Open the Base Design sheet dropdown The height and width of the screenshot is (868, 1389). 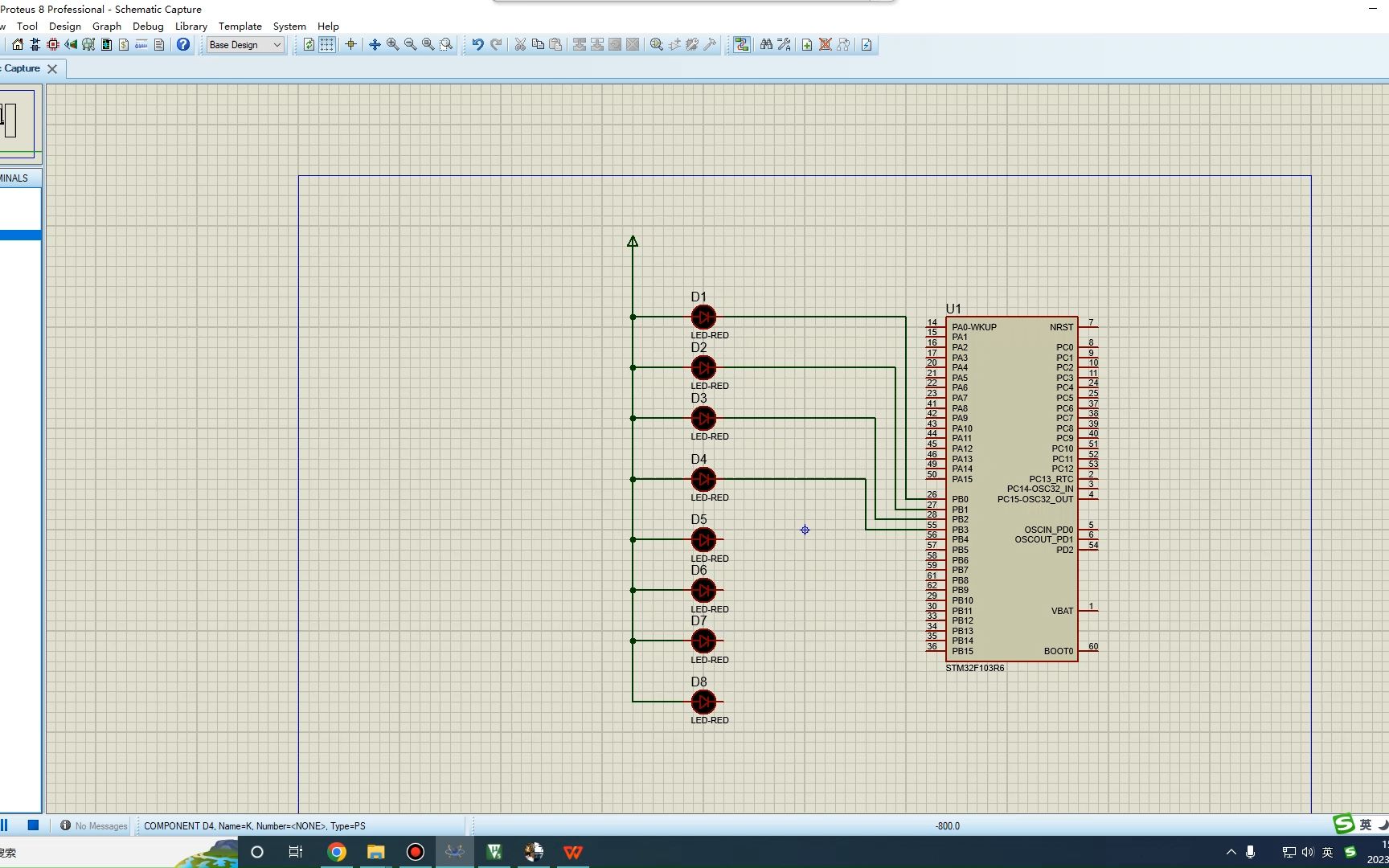277,45
